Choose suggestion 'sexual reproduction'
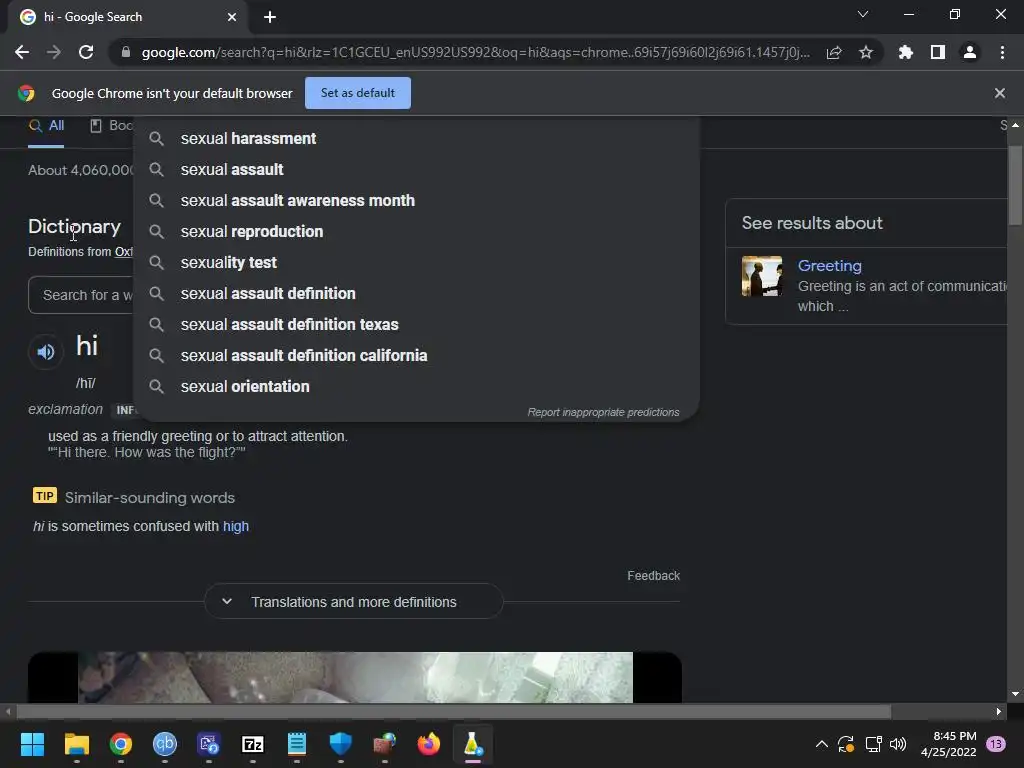The height and width of the screenshot is (768, 1024). tap(417, 231)
